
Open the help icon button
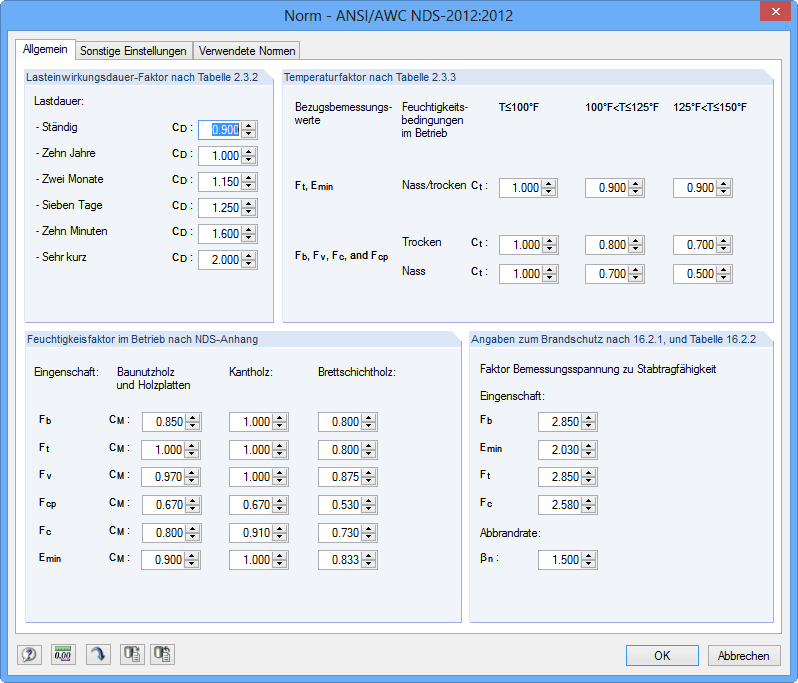30,654
